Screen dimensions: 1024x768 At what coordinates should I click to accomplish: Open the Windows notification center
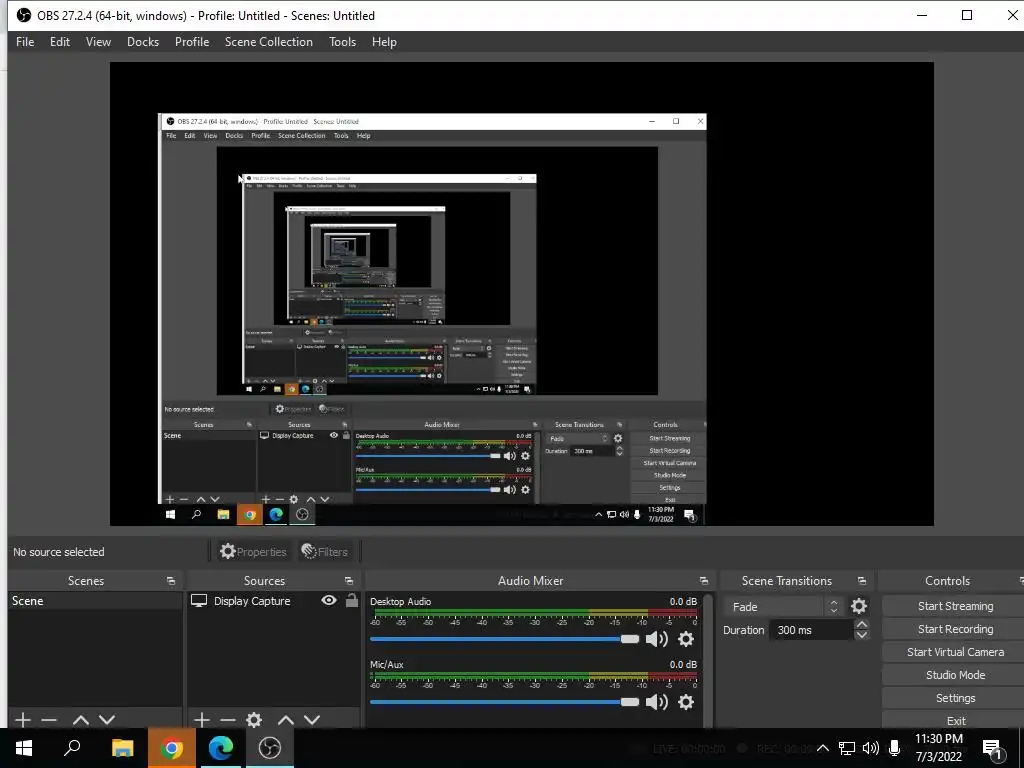tap(992, 750)
